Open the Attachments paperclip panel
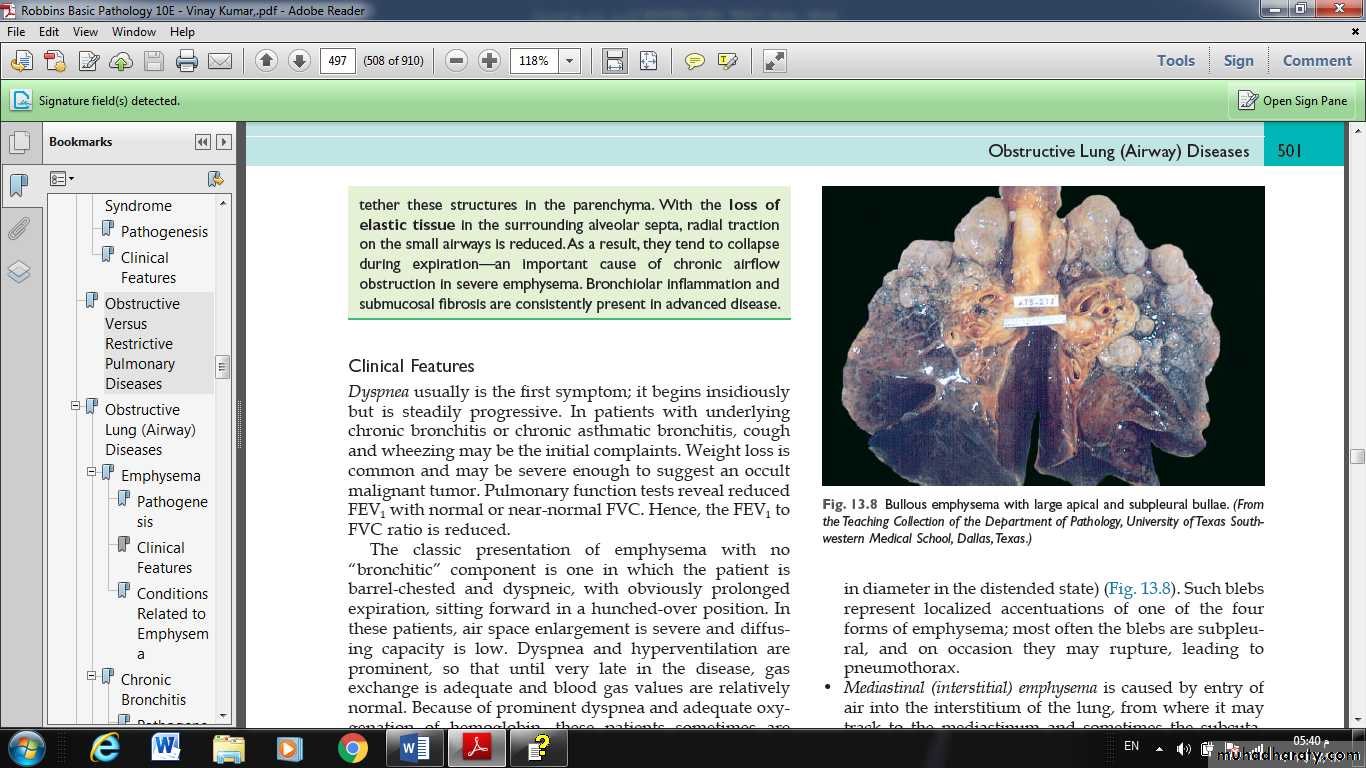Image resolution: width=1366 pixels, height=768 pixels. pyautogui.click(x=19, y=229)
